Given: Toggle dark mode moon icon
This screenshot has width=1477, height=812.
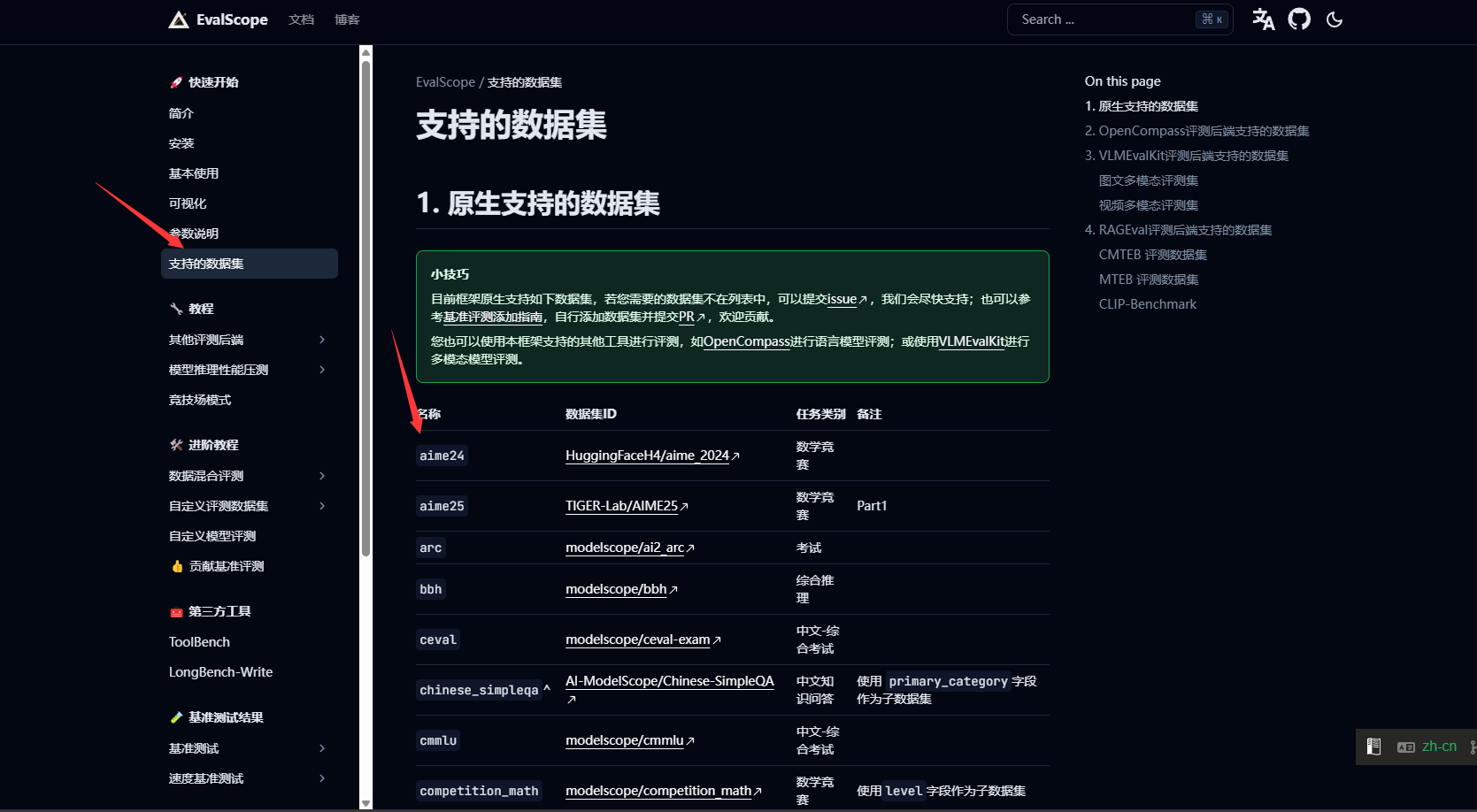Looking at the screenshot, I should [x=1335, y=19].
